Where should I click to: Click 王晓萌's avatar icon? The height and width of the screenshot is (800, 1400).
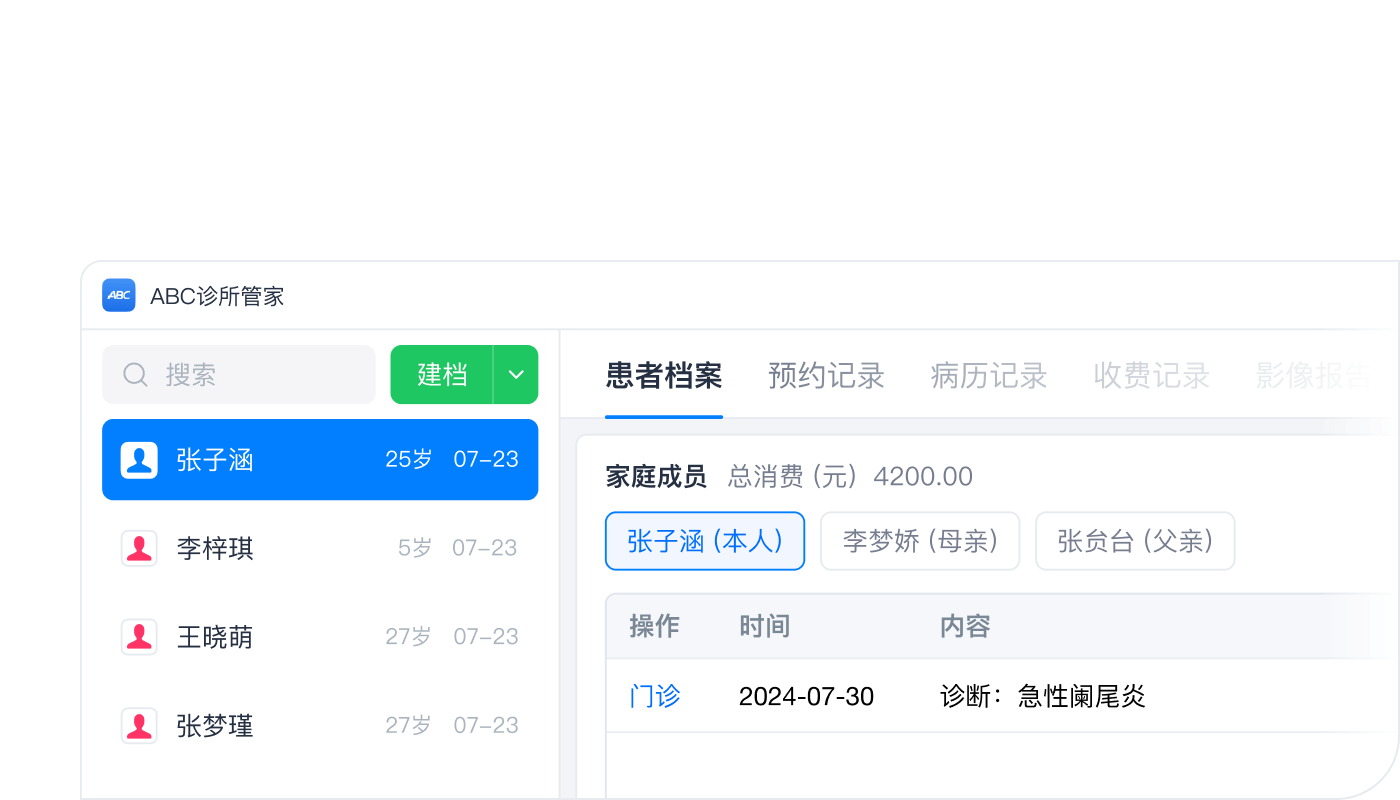click(139, 636)
